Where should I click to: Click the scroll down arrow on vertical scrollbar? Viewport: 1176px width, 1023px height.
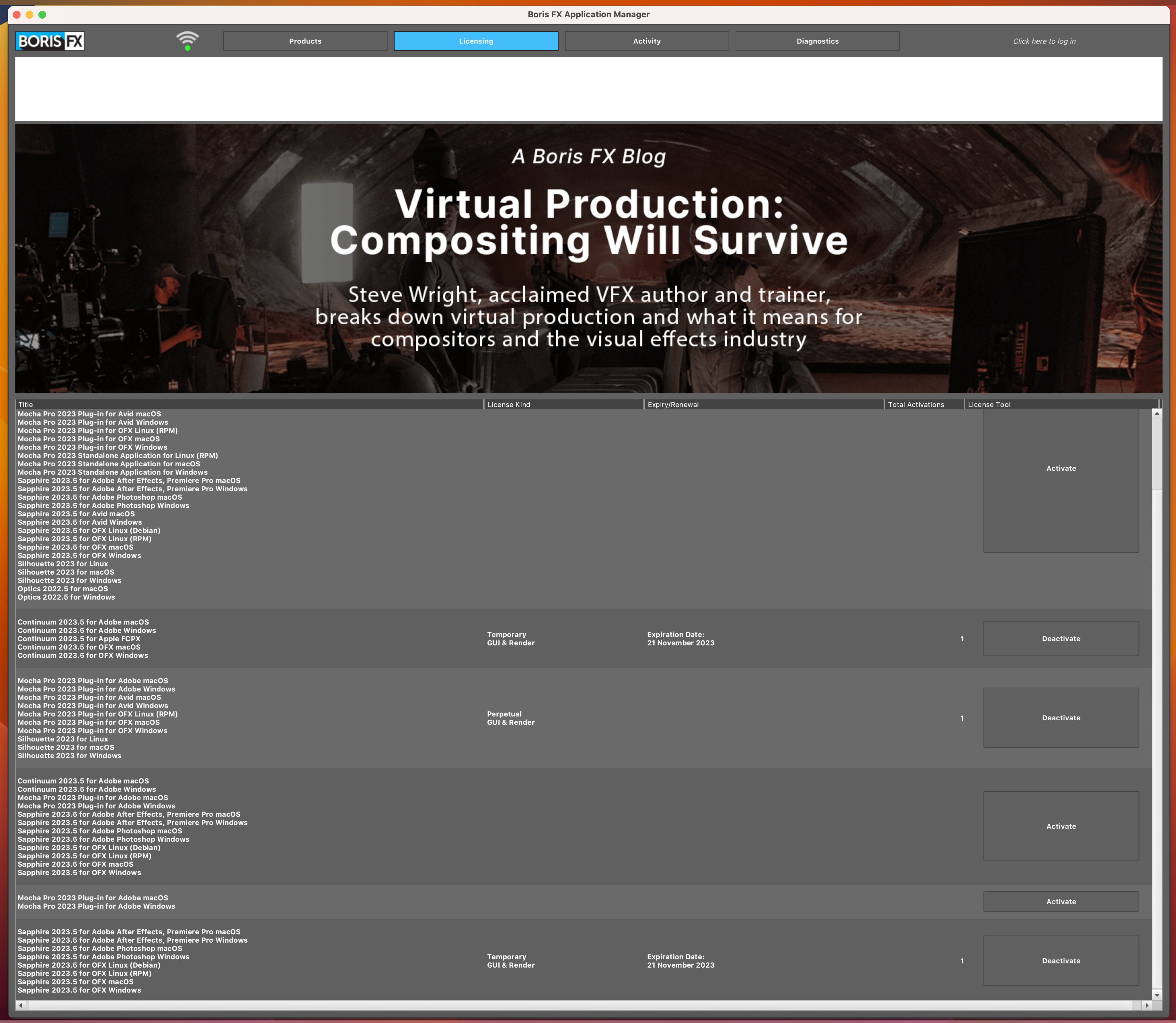(x=1156, y=994)
